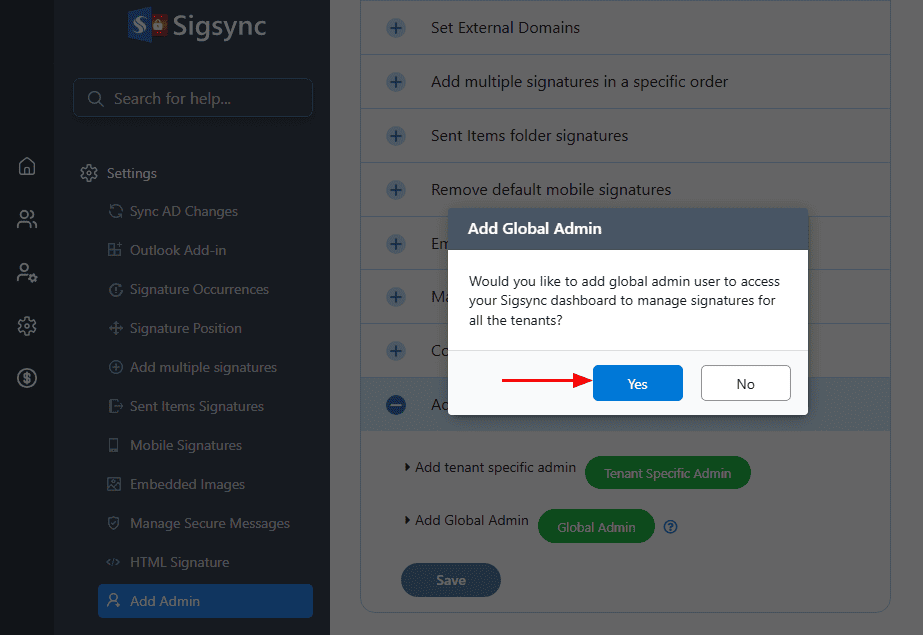Click the home icon in left rail
This screenshot has width=923, height=635.
[27, 166]
